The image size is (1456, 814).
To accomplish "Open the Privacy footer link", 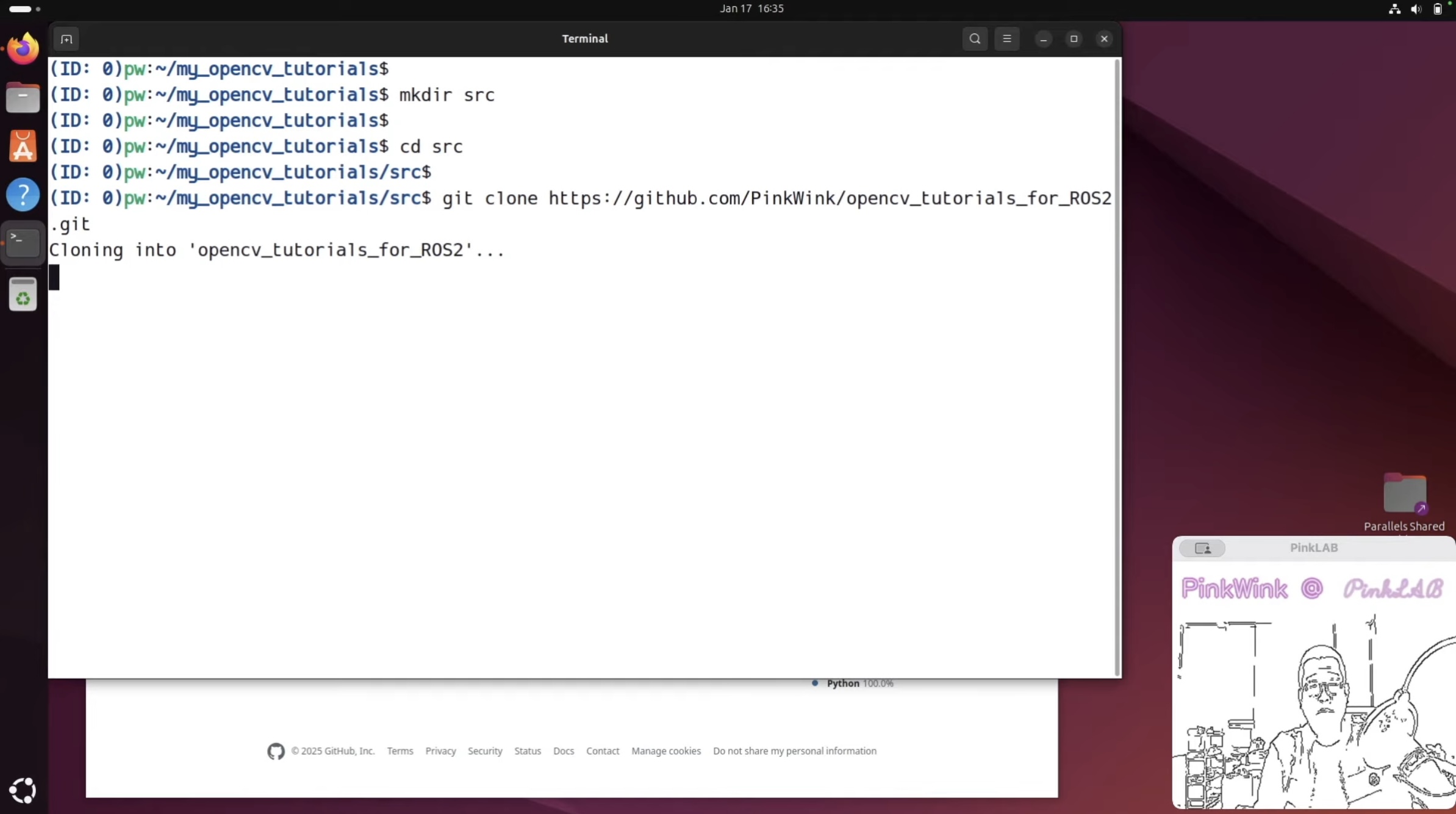I will coord(440,751).
